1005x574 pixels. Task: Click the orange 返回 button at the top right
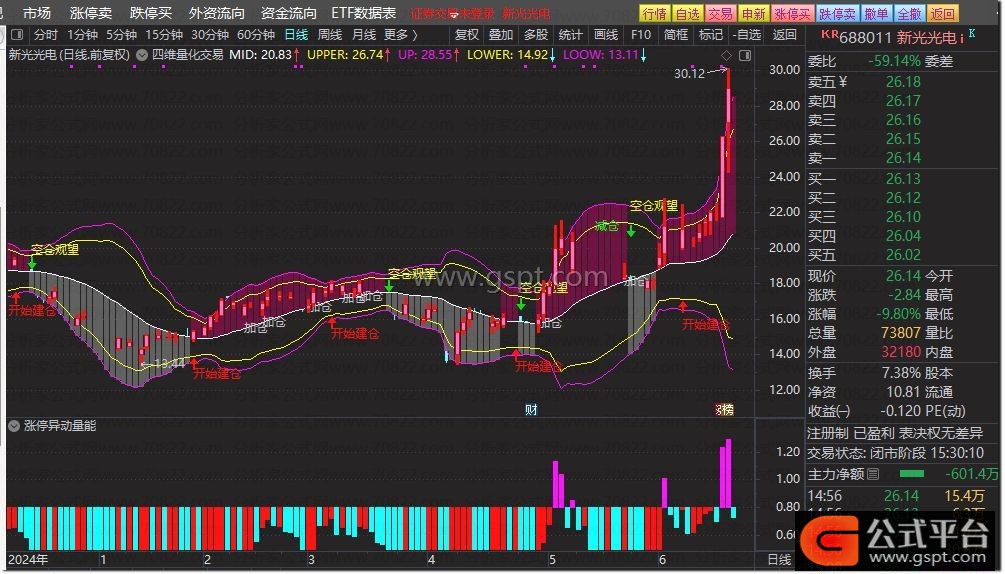click(943, 13)
